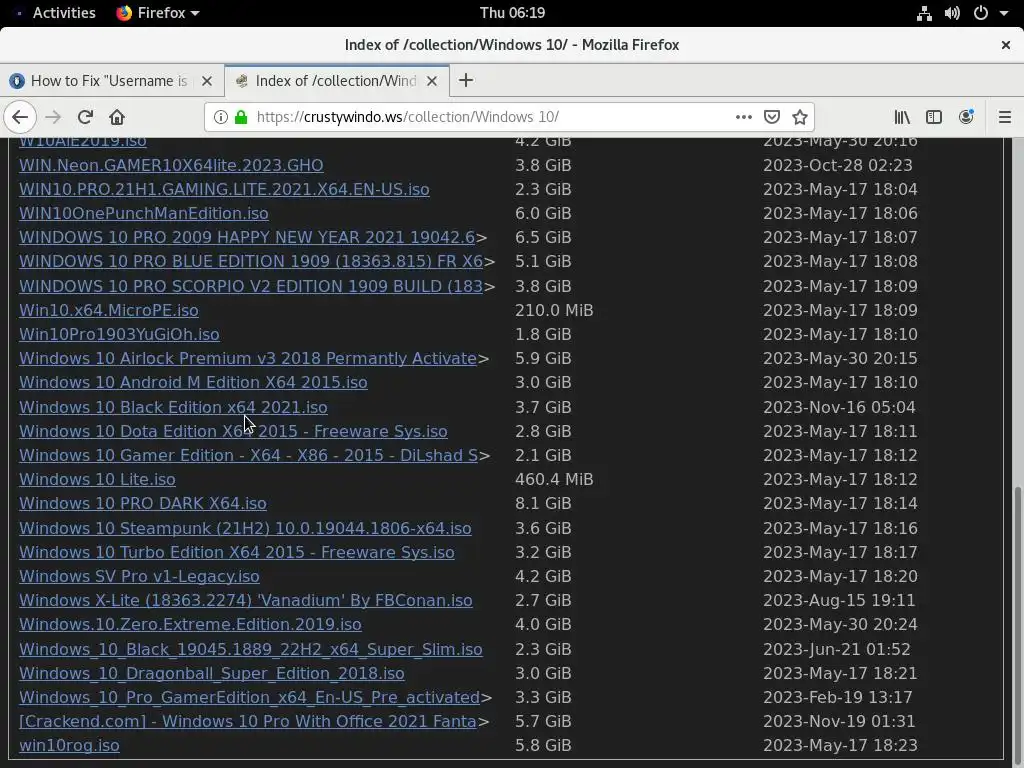1024x768 pixels.
Task: Open Windows 10 Black Edition x64 2021.iso
Action: 173,407
